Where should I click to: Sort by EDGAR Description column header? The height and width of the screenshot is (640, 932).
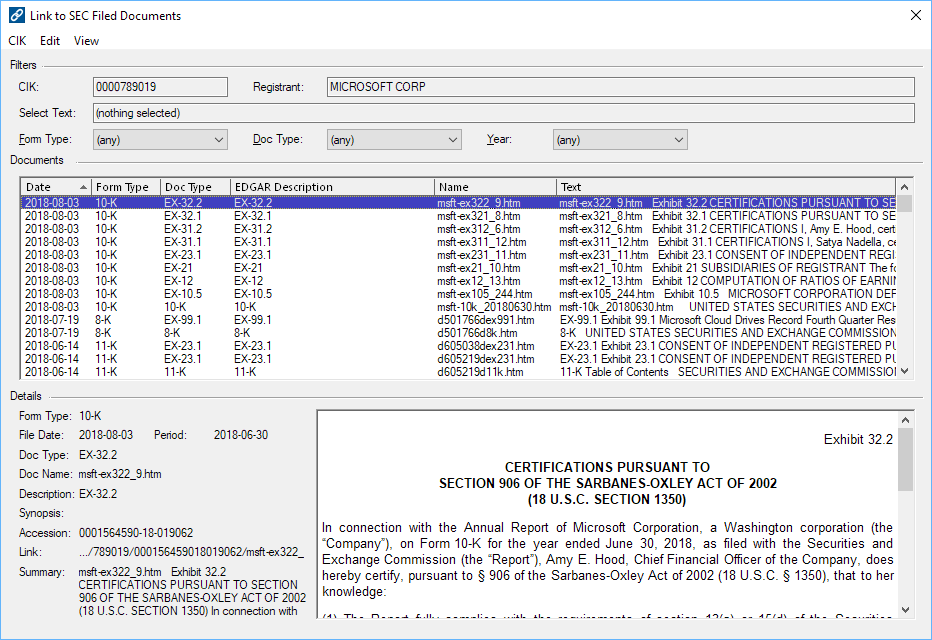332,187
